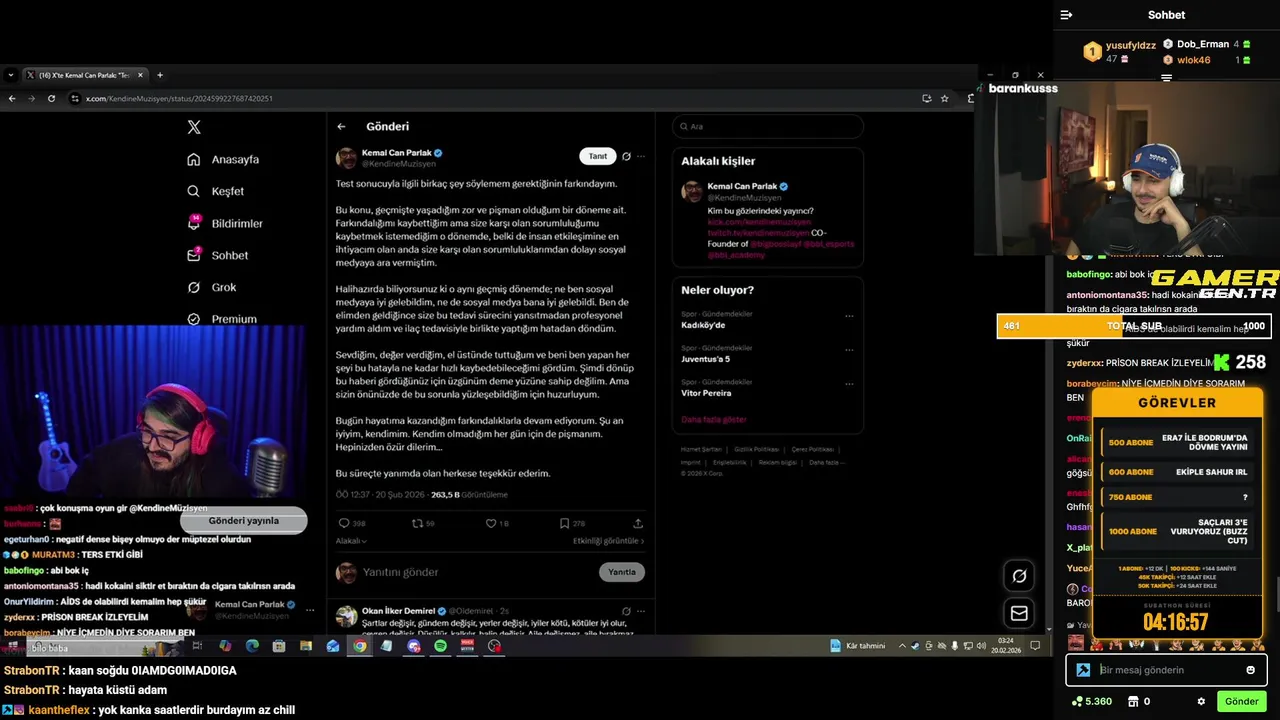1280x720 pixels.
Task: Click the Bir mesaj gönderin chat input
Action: (1166, 670)
